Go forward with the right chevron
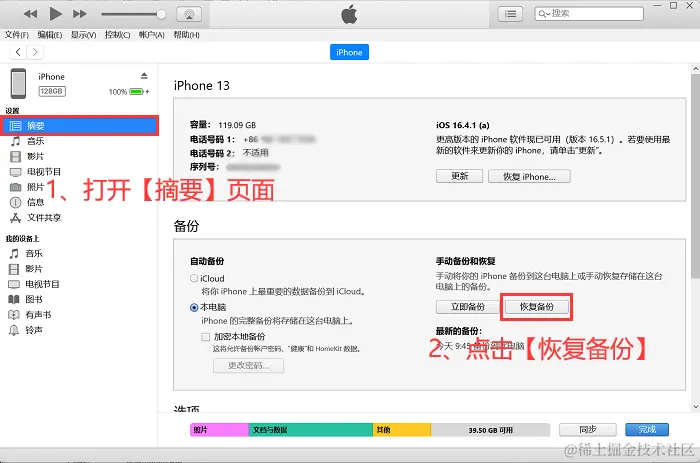Viewport: 700px width, 463px height. (35, 52)
